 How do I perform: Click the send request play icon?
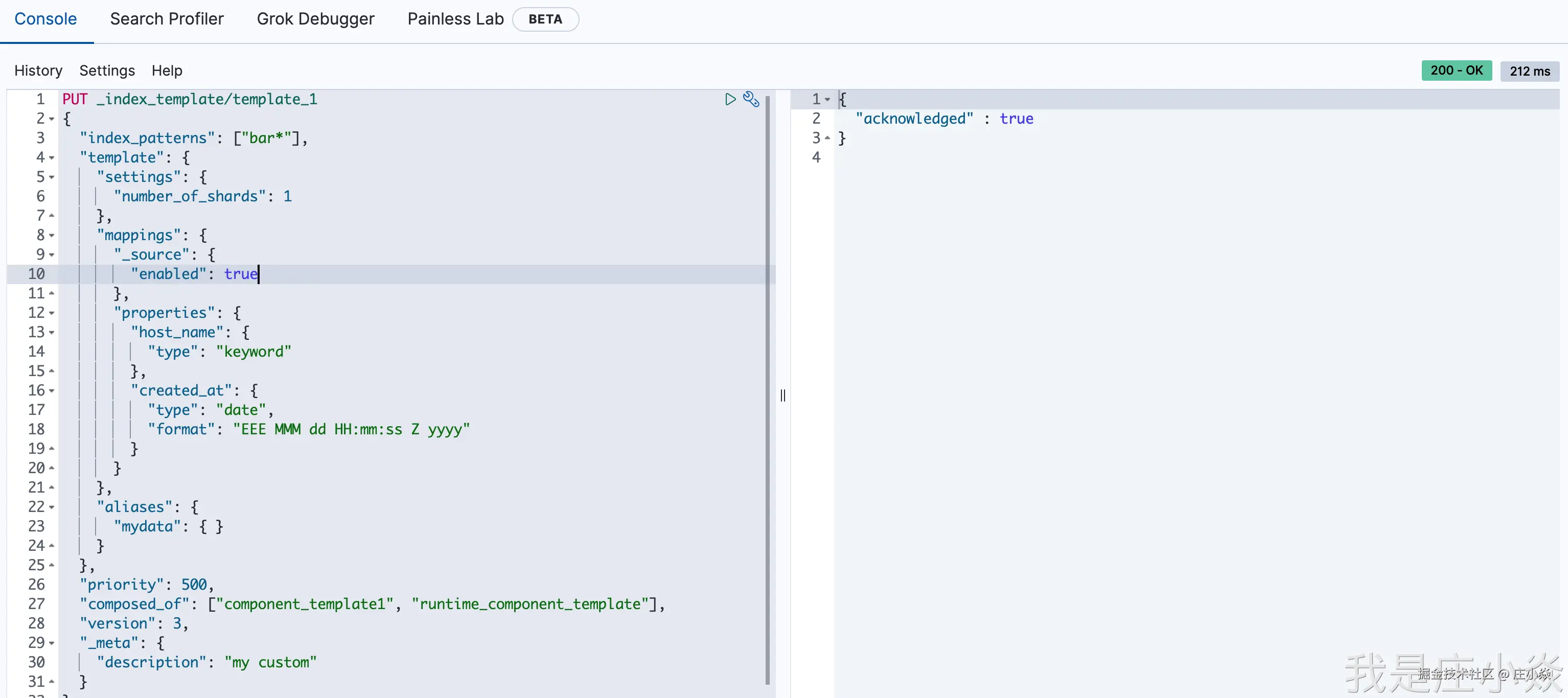pyautogui.click(x=730, y=99)
